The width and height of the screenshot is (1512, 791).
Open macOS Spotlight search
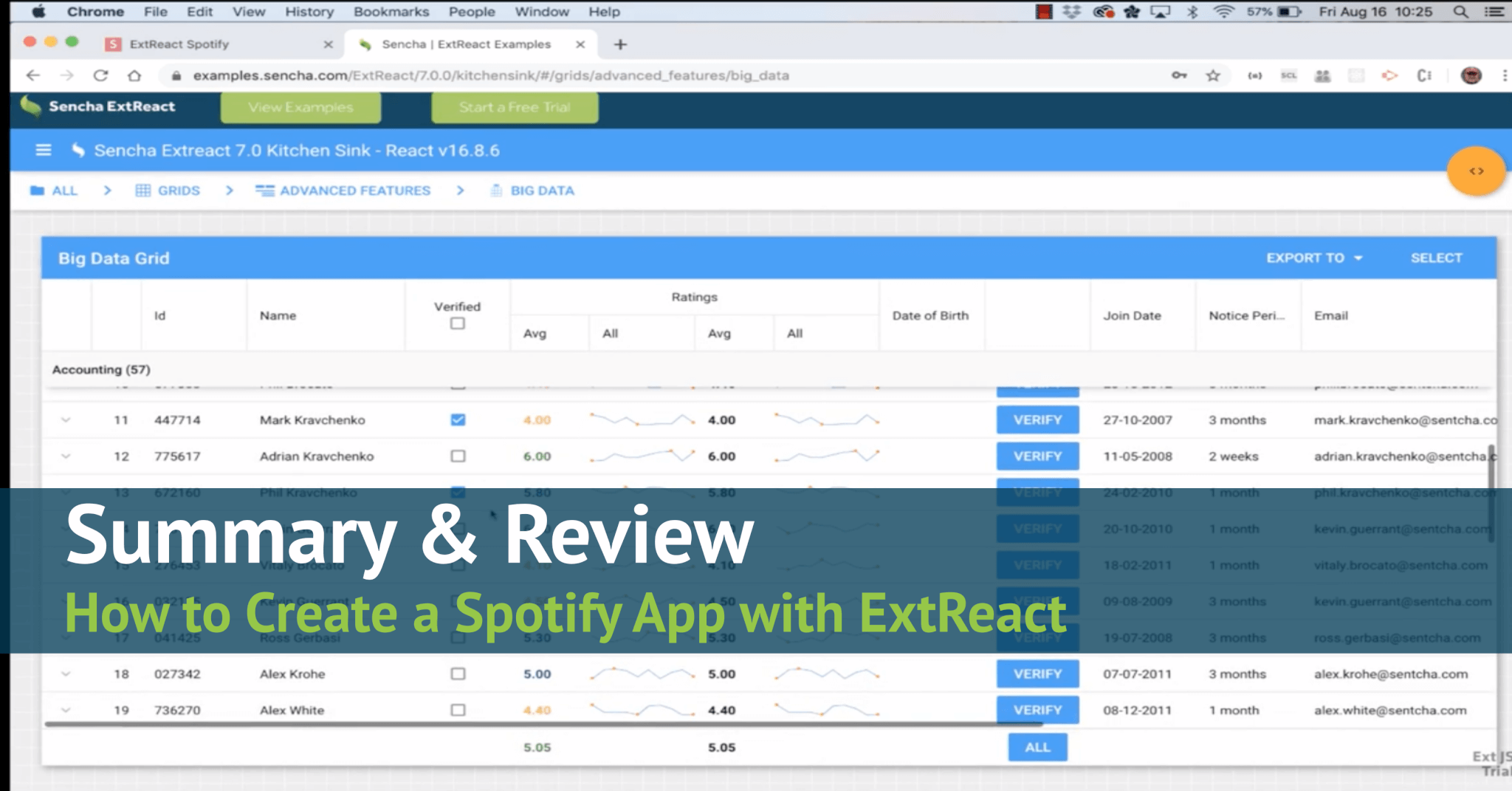[x=1460, y=12]
